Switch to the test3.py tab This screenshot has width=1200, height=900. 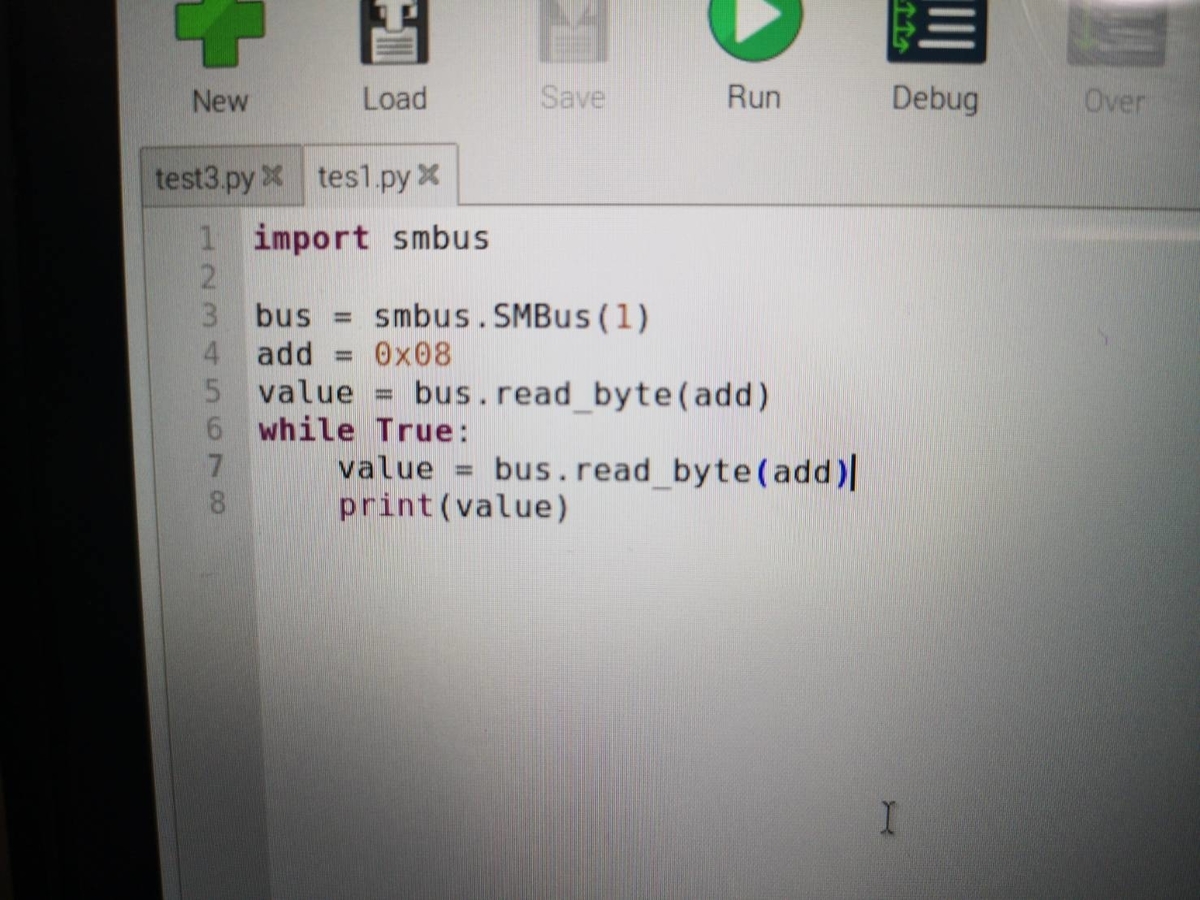click(x=205, y=179)
